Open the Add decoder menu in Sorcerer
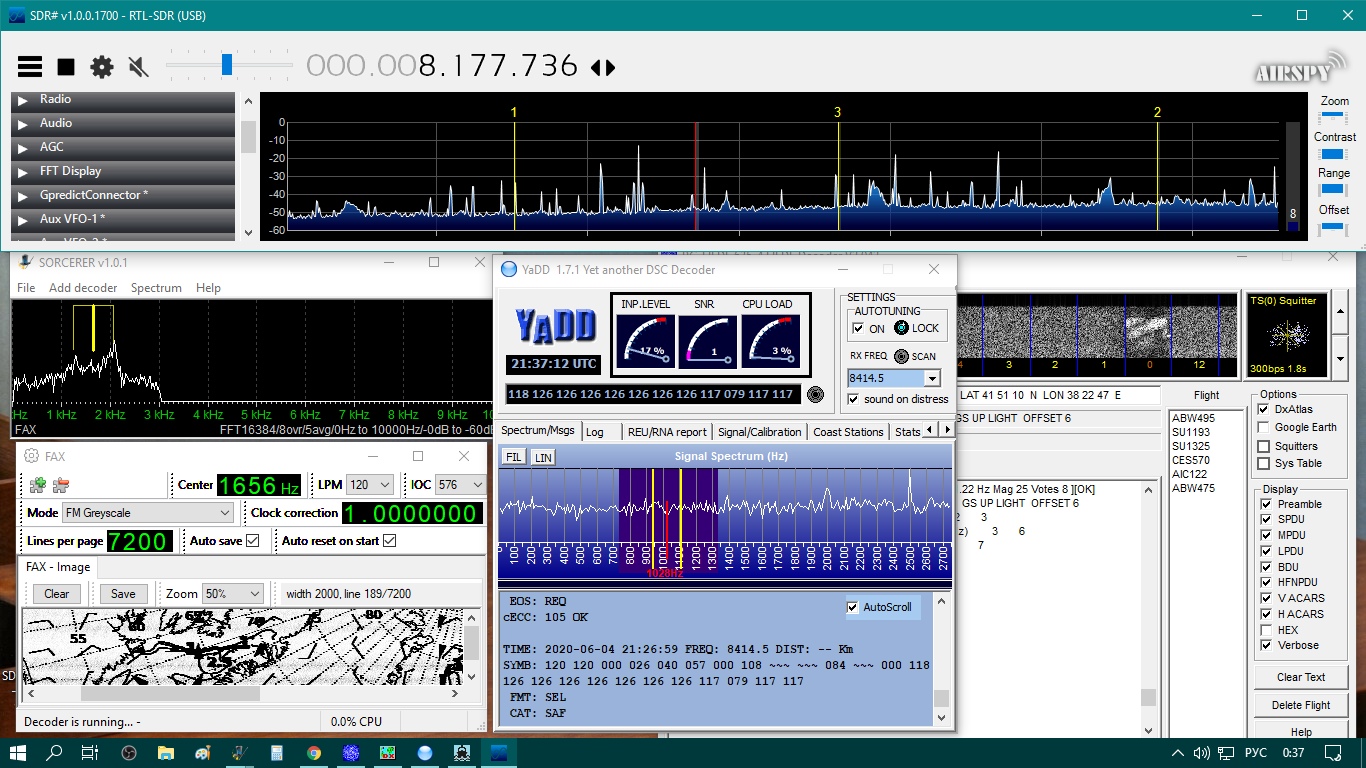 pos(84,287)
